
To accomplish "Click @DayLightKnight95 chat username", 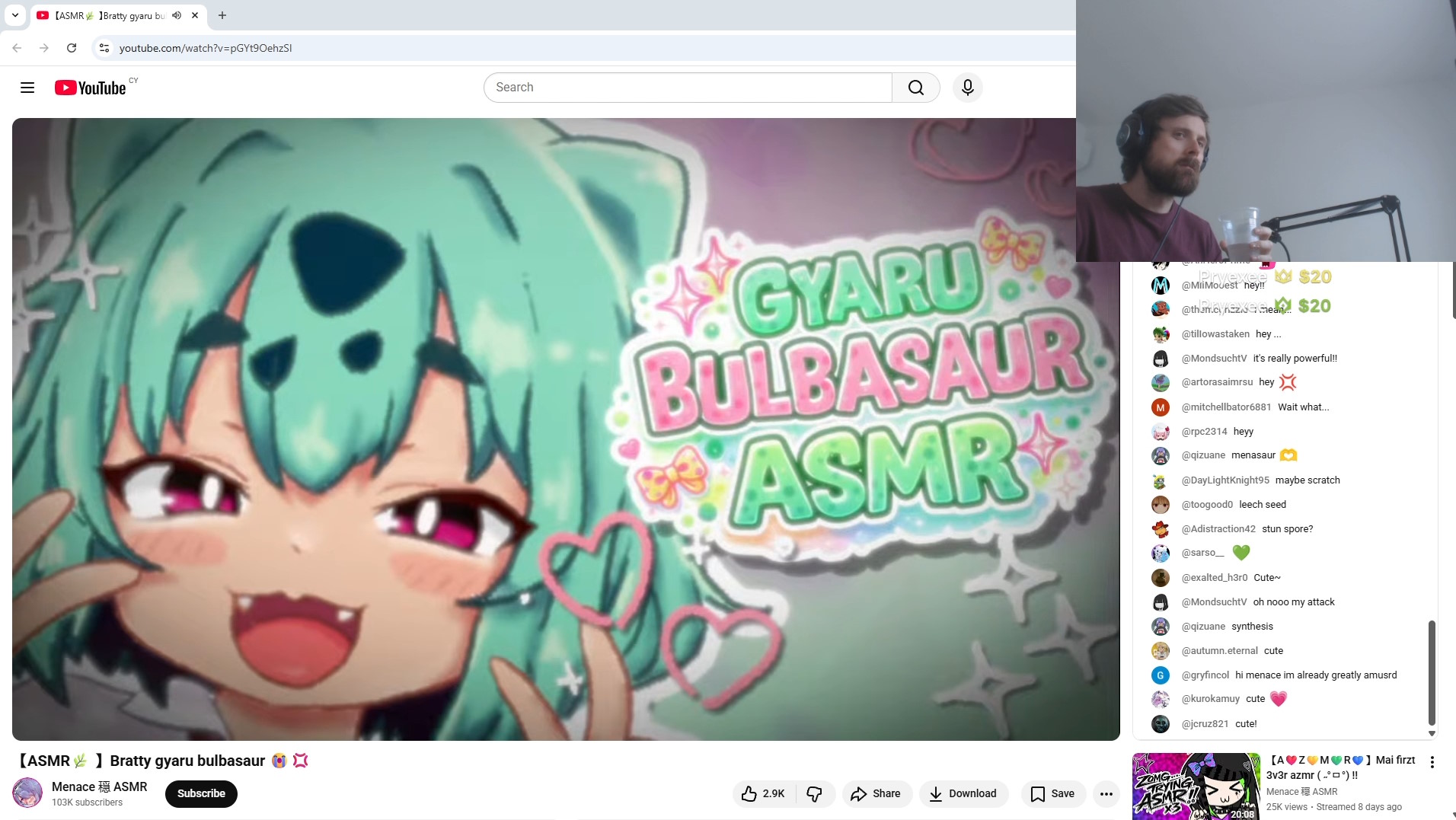I will (x=1225, y=480).
